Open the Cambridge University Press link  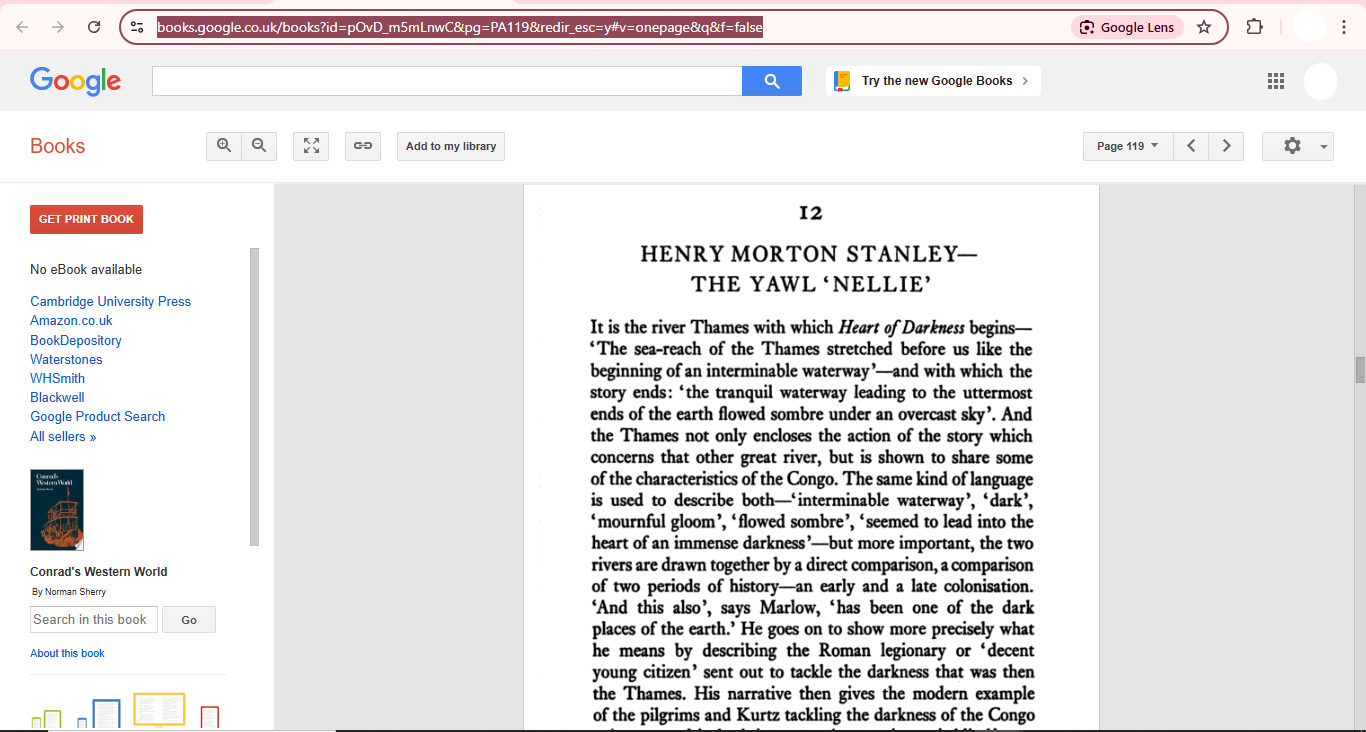110,301
